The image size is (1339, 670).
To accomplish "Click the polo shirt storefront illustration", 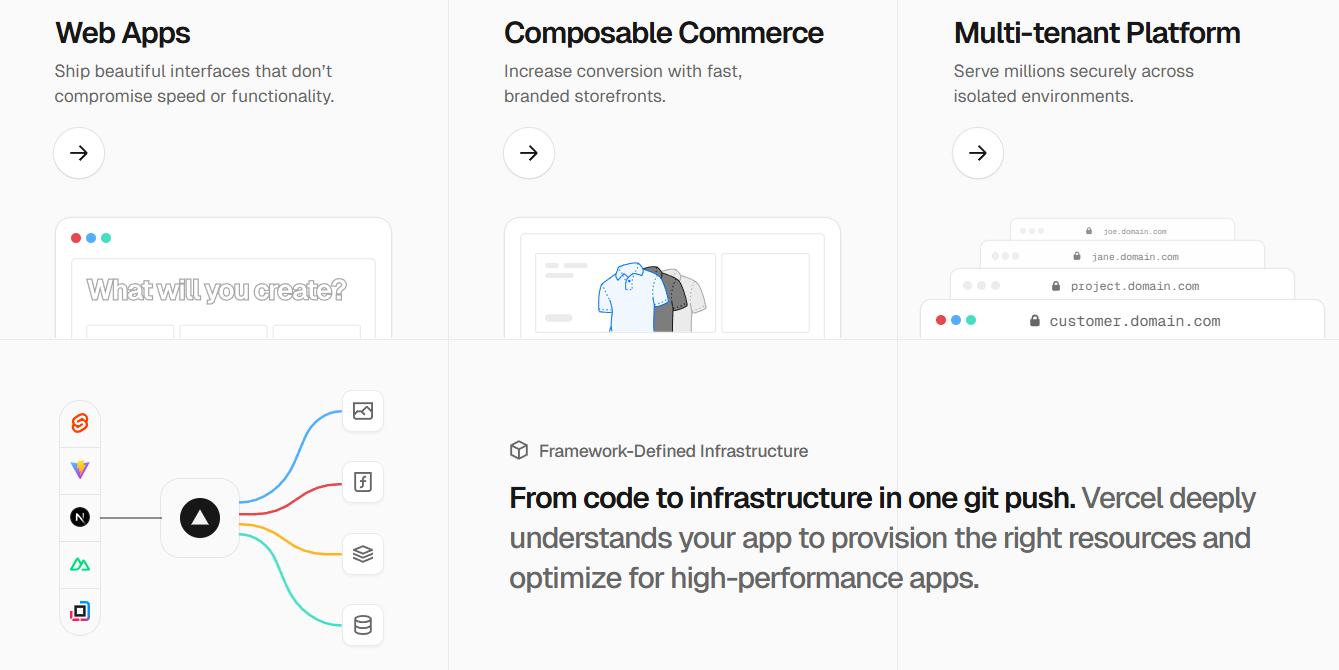I will tap(651, 296).
